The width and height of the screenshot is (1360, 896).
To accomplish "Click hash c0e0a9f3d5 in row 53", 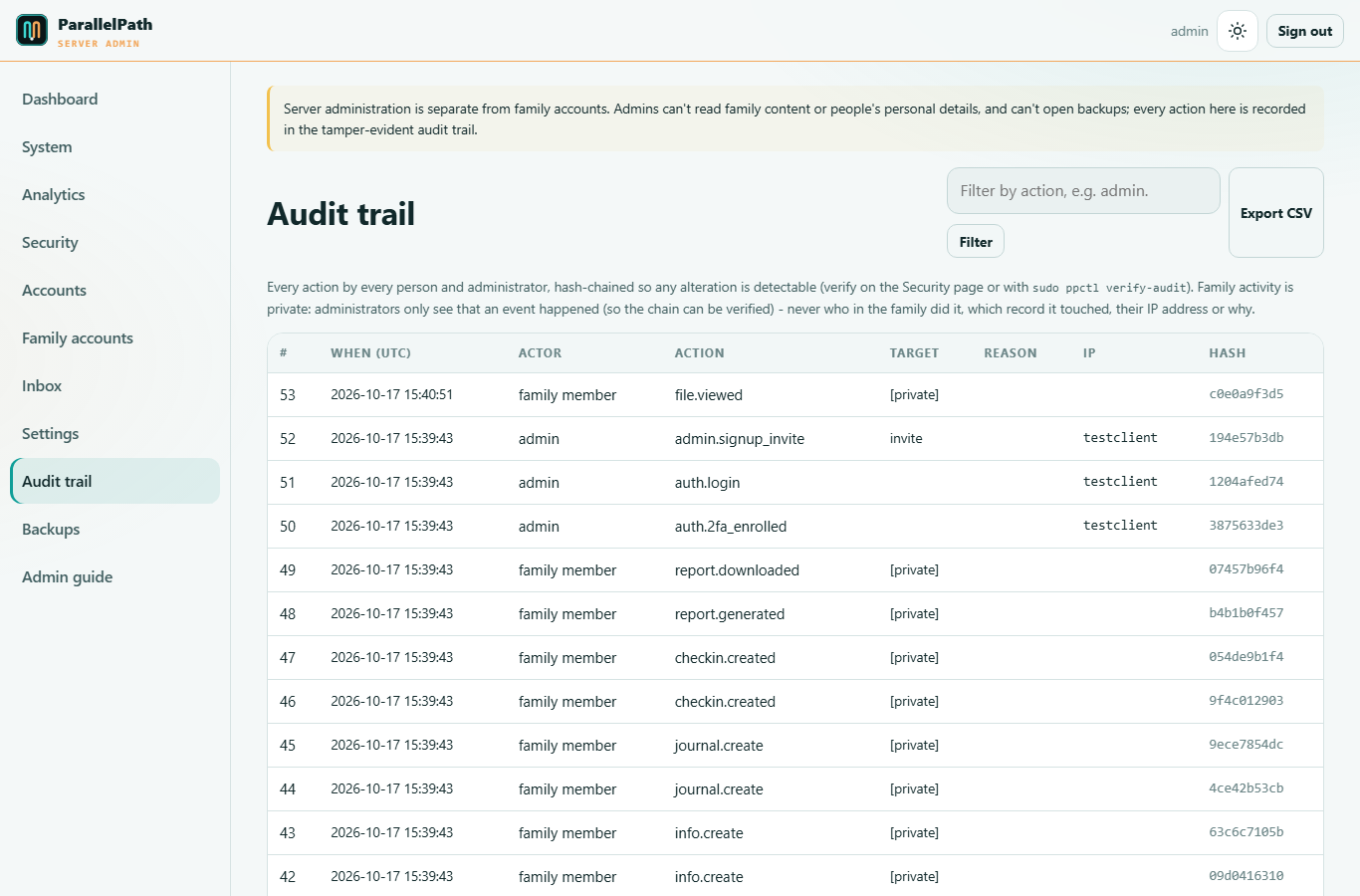I will pyautogui.click(x=1247, y=394).
